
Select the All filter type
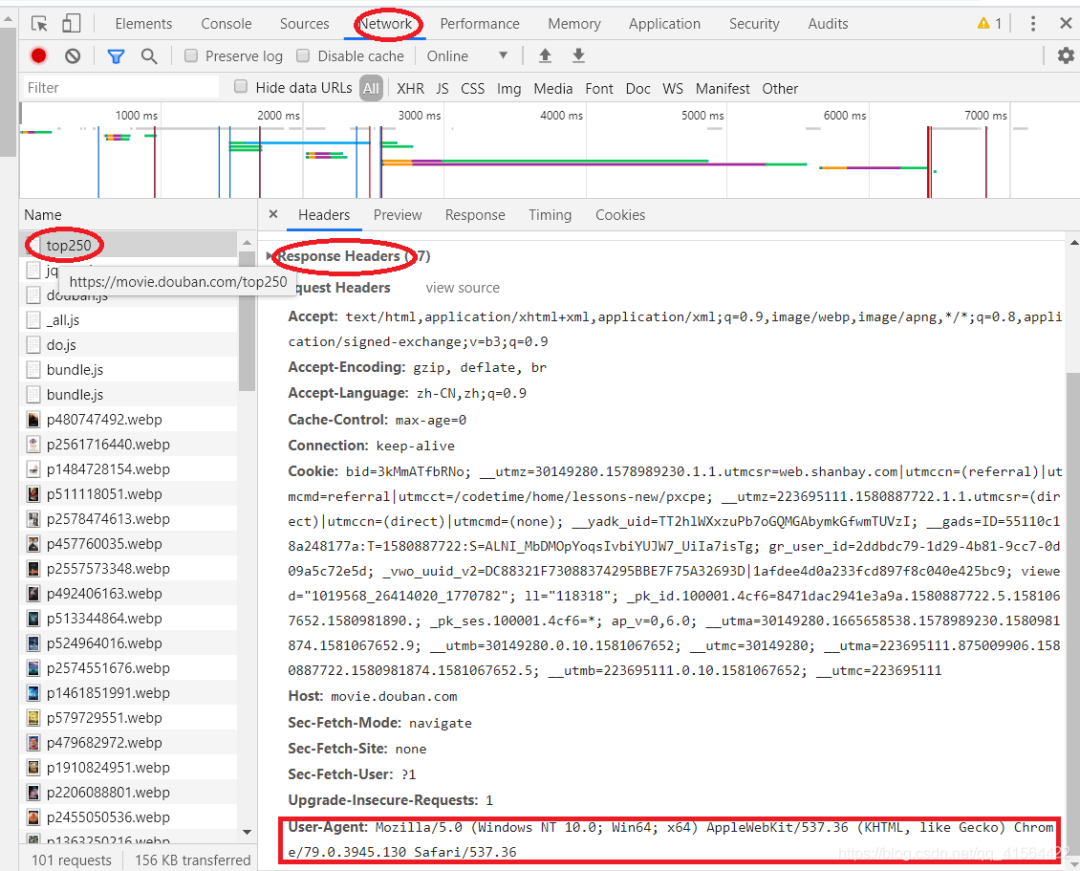[x=371, y=88]
